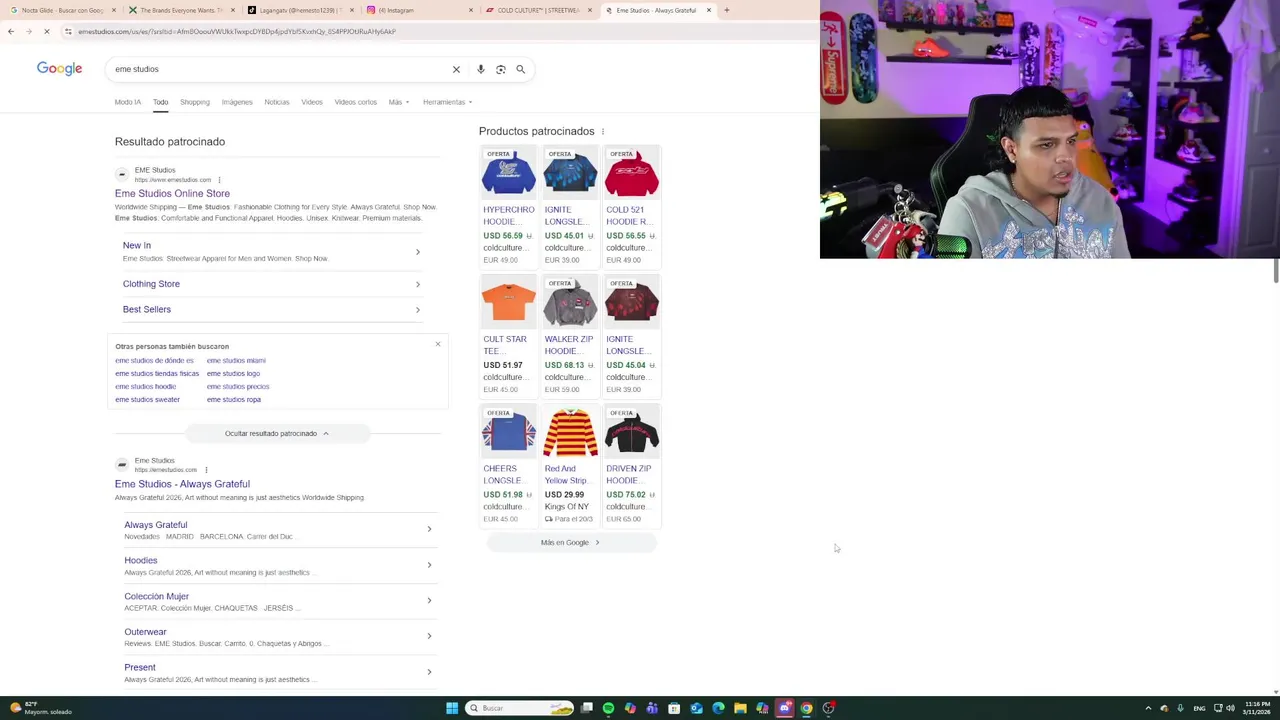This screenshot has height=720, width=1280.
Task: Open Microsoft Edge from the taskbar
Action: [x=718, y=708]
